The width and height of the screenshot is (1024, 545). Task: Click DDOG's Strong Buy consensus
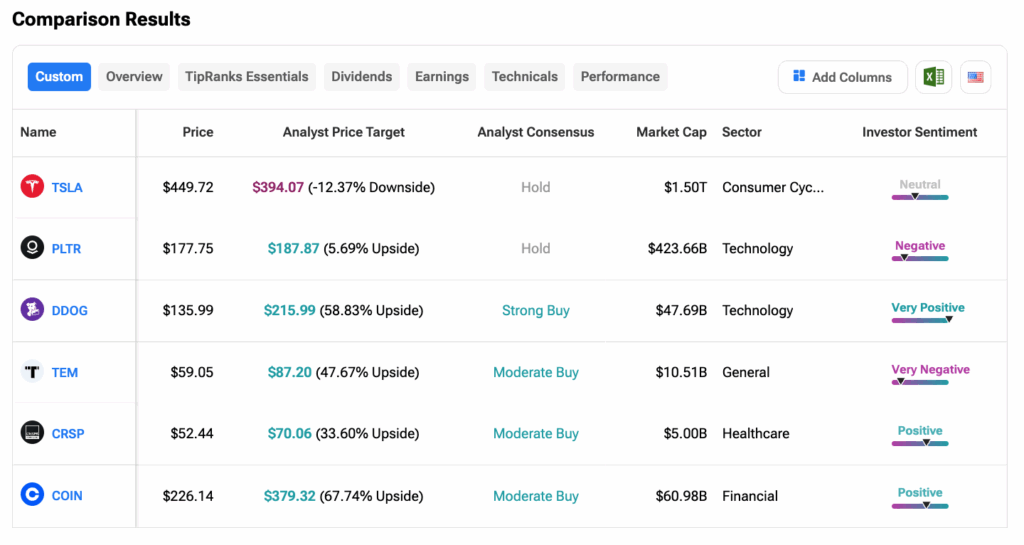click(x=535, y=310)
